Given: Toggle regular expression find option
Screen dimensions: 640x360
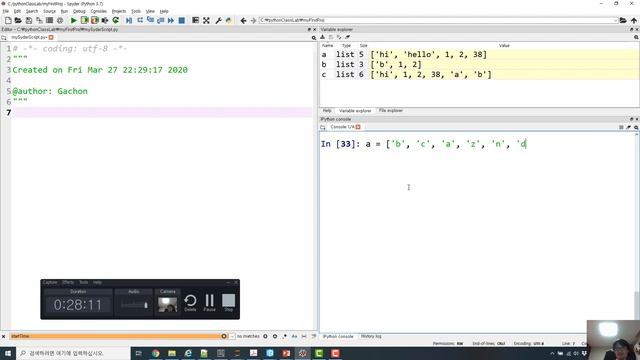Looking at the screenshot, I should [x=284, y=336].
